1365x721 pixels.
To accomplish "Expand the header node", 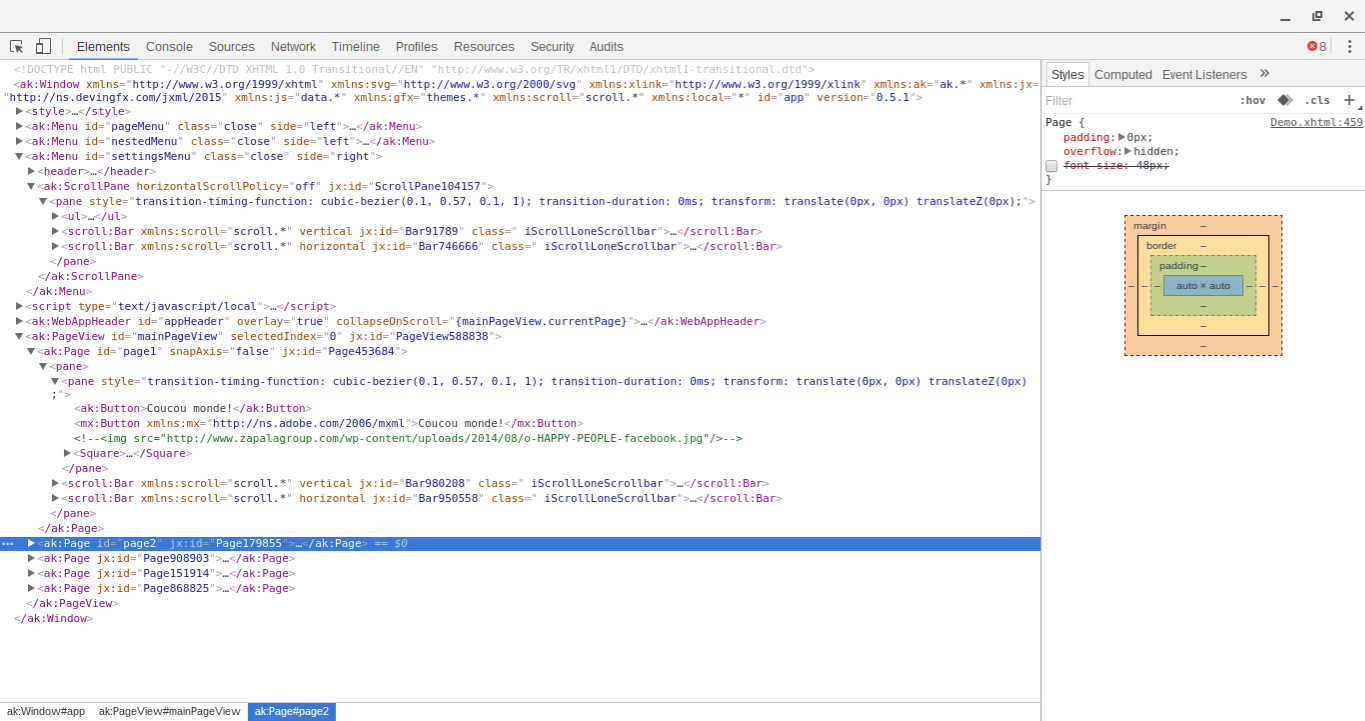I will (x=31, y=171).
